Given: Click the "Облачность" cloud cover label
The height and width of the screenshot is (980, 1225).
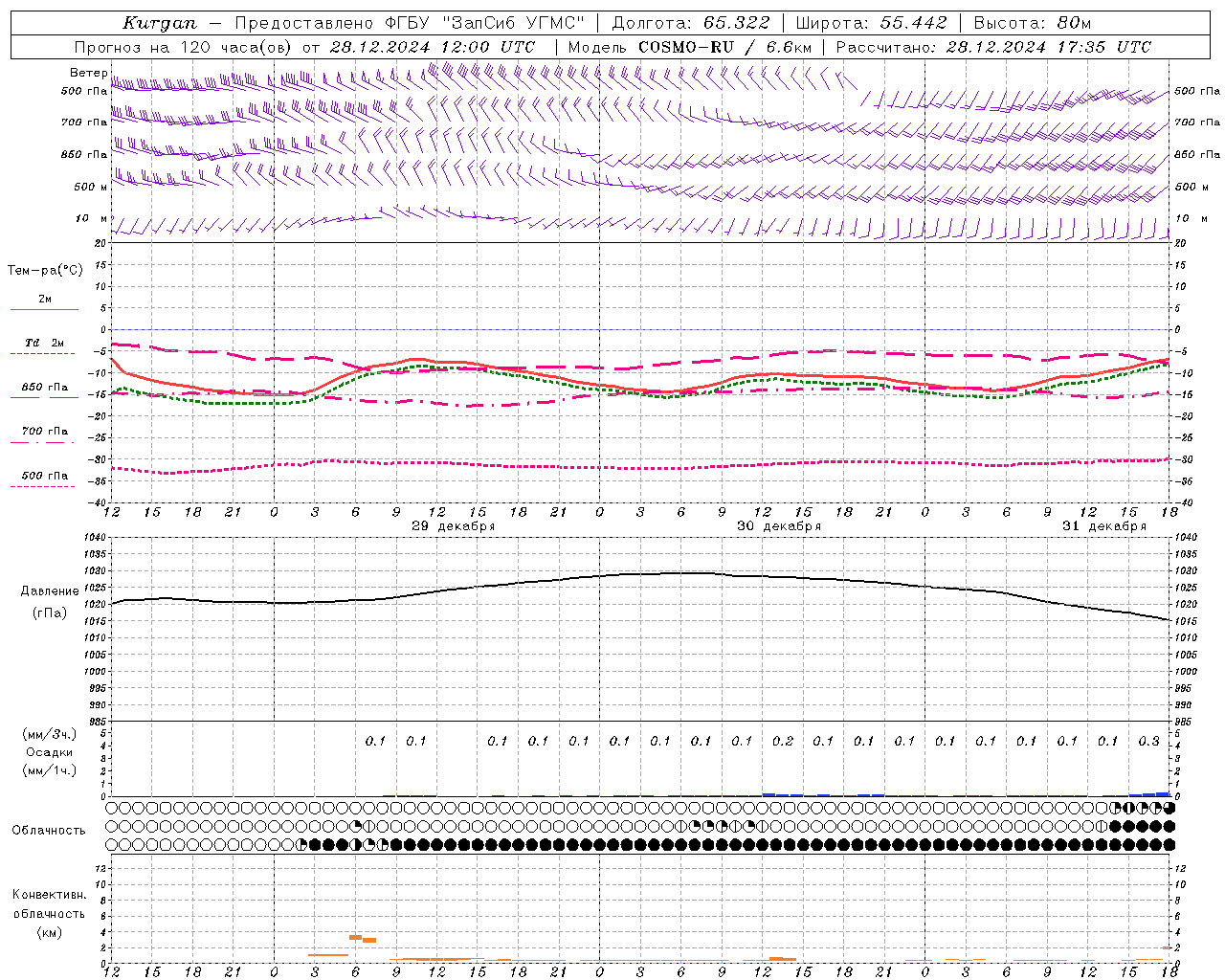Looking at the screenshot, I should point(49,831).
